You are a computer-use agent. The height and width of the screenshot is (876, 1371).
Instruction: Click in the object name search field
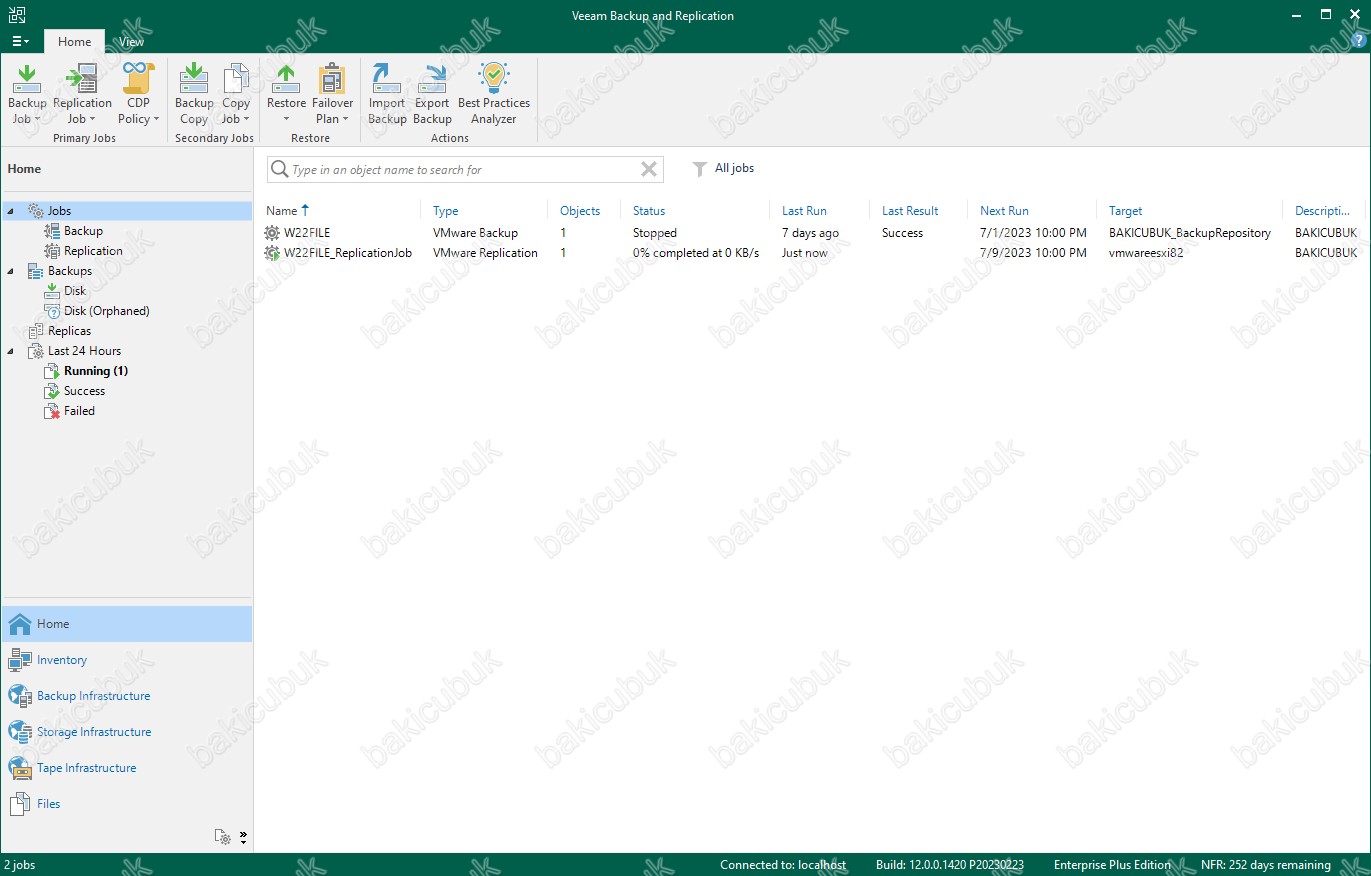click(463, 170)
